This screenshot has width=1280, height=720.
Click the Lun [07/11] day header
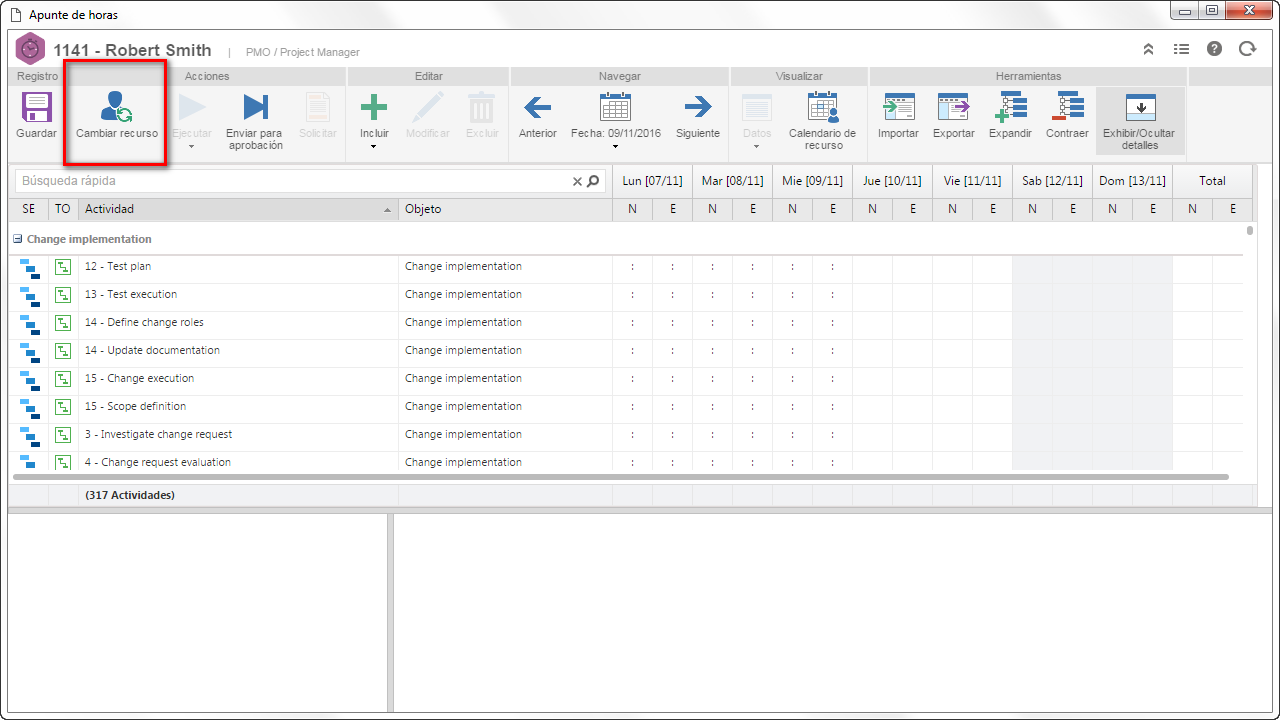(652, 181)
